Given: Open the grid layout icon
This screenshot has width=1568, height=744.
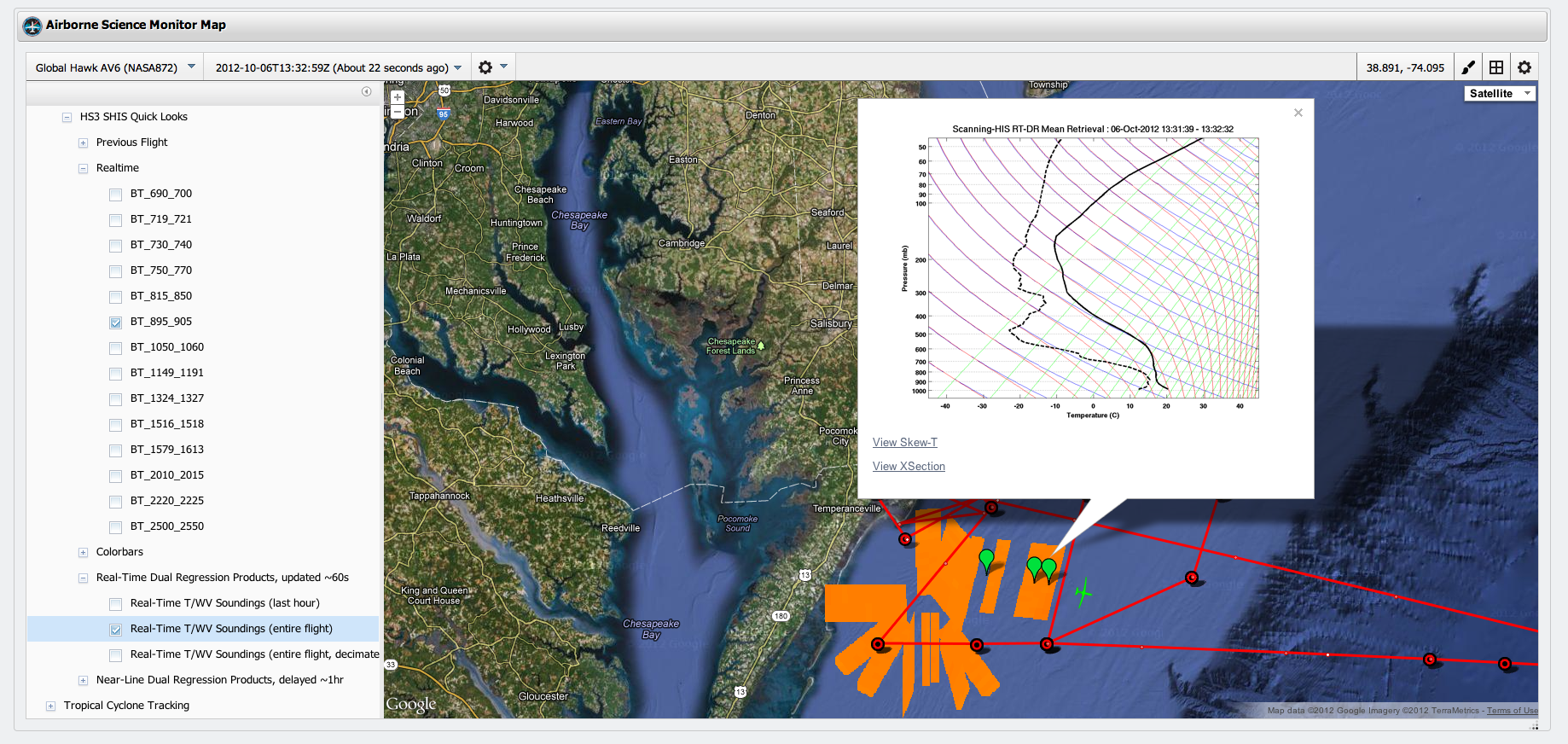Looking at the screenshot, I should pos(1496,67).
